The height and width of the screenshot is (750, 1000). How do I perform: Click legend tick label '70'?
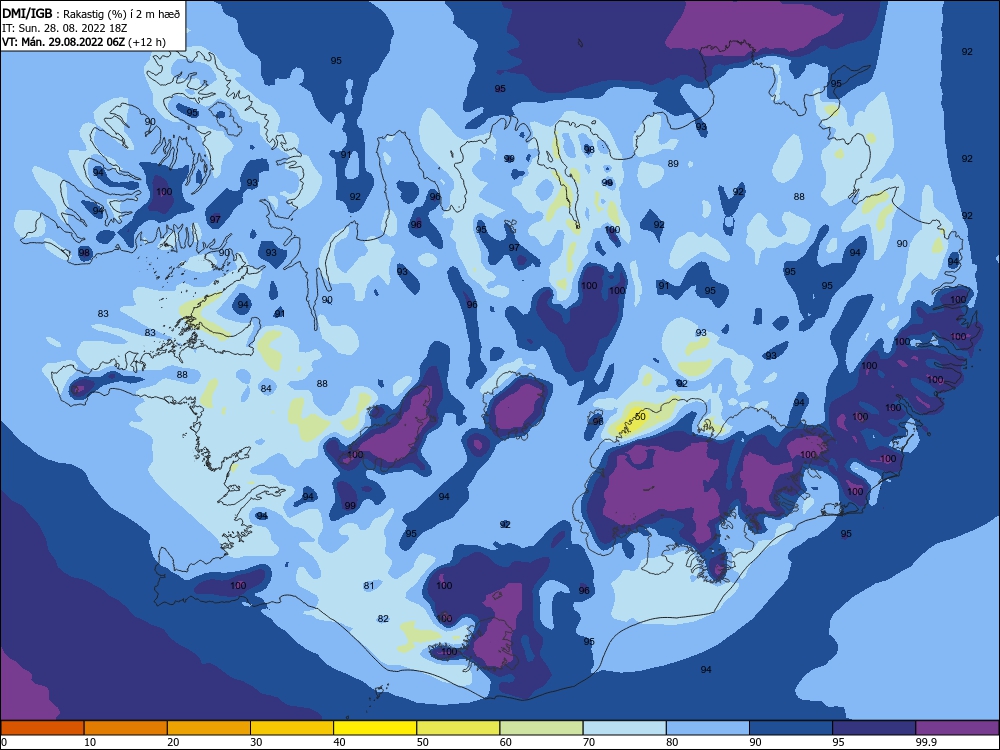[589, 742]
